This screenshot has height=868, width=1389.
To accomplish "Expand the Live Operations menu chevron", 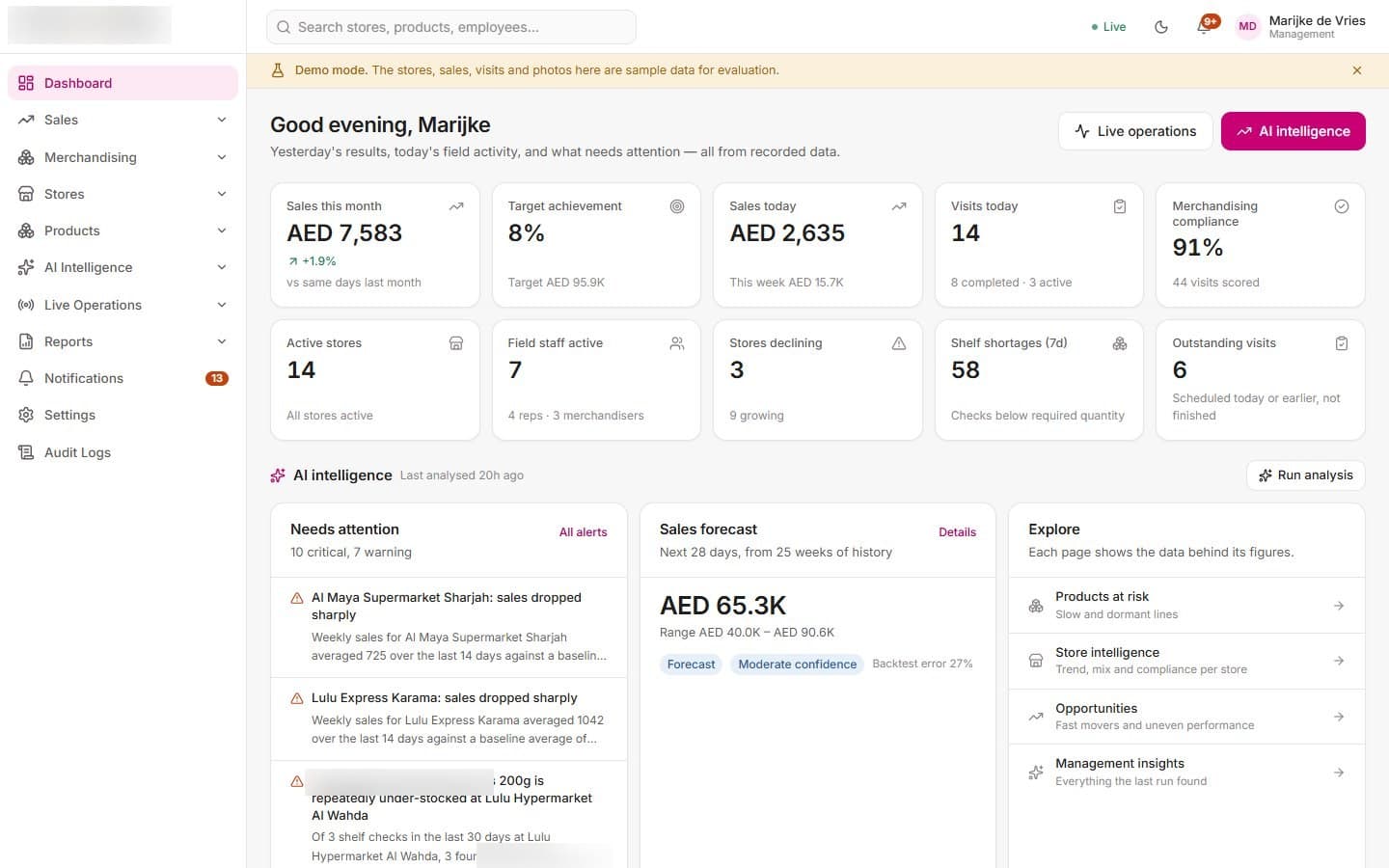I will tap(222, 305).
